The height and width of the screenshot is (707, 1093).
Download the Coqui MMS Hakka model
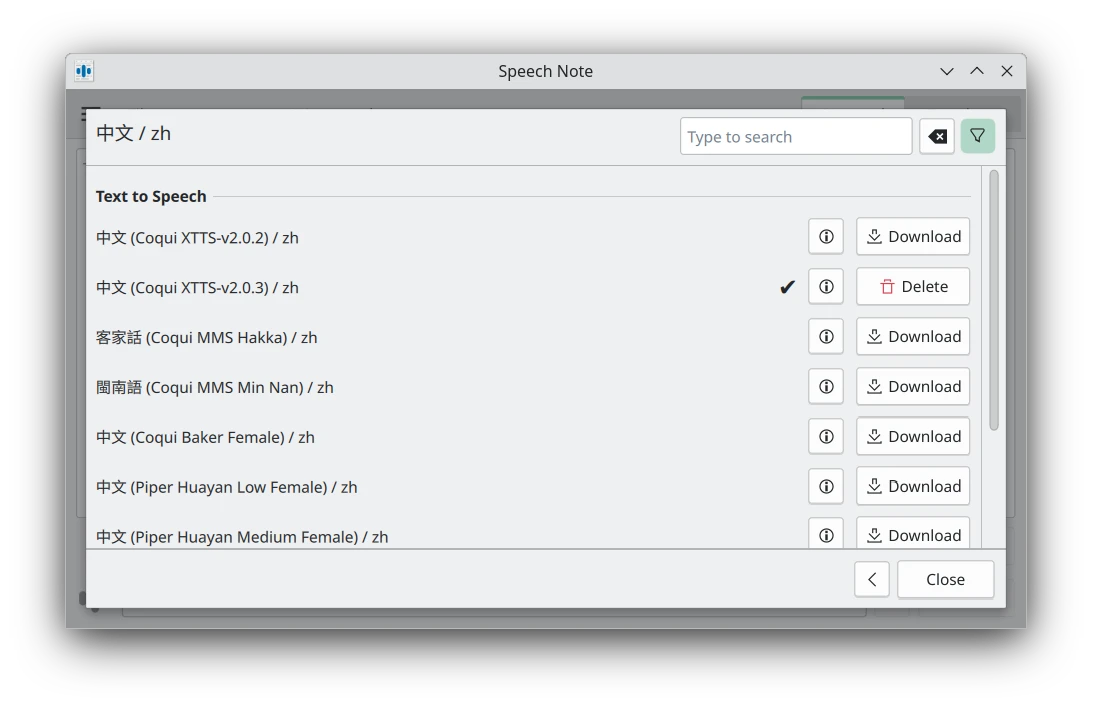[x=913, y=337]
